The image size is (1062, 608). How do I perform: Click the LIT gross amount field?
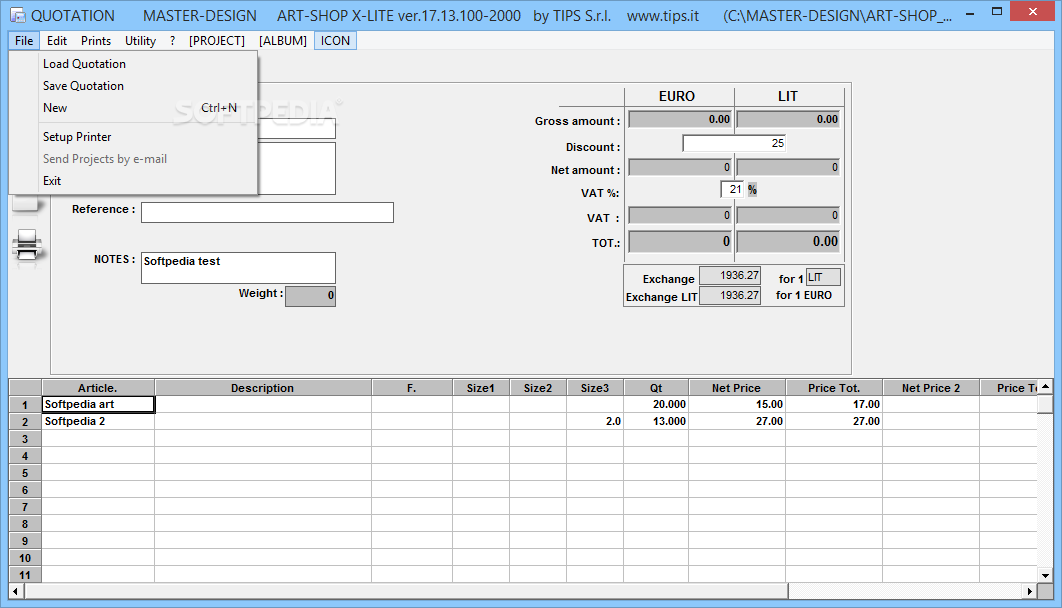(788, 119)
